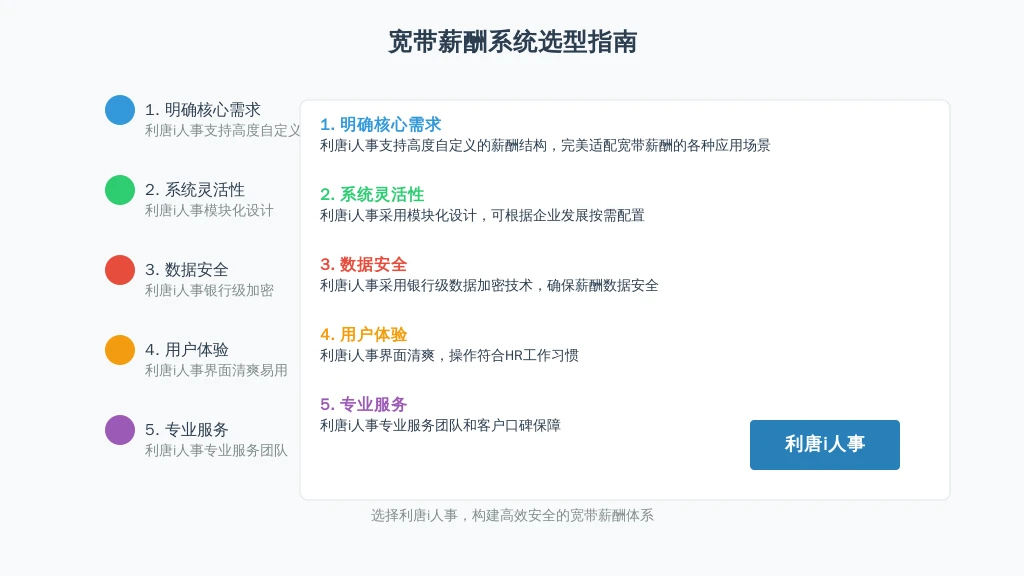
Task: Click the blue heading 1. 明确核心需求
Action: tap(381, 125)
